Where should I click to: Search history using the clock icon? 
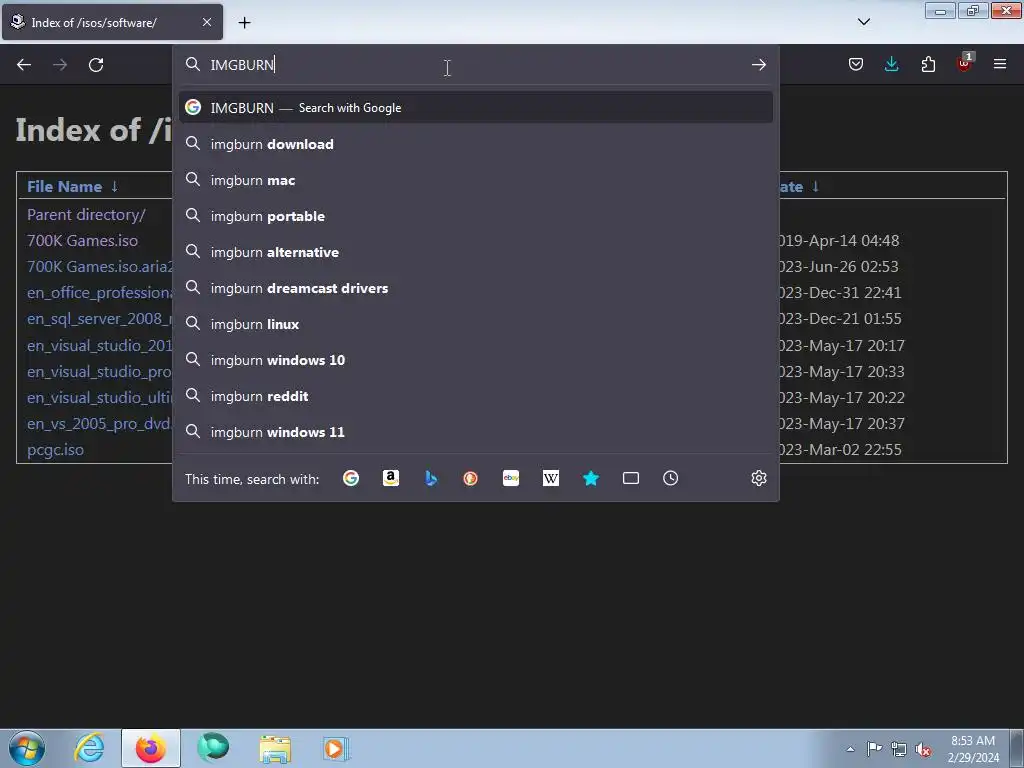(x=671, y=479)
